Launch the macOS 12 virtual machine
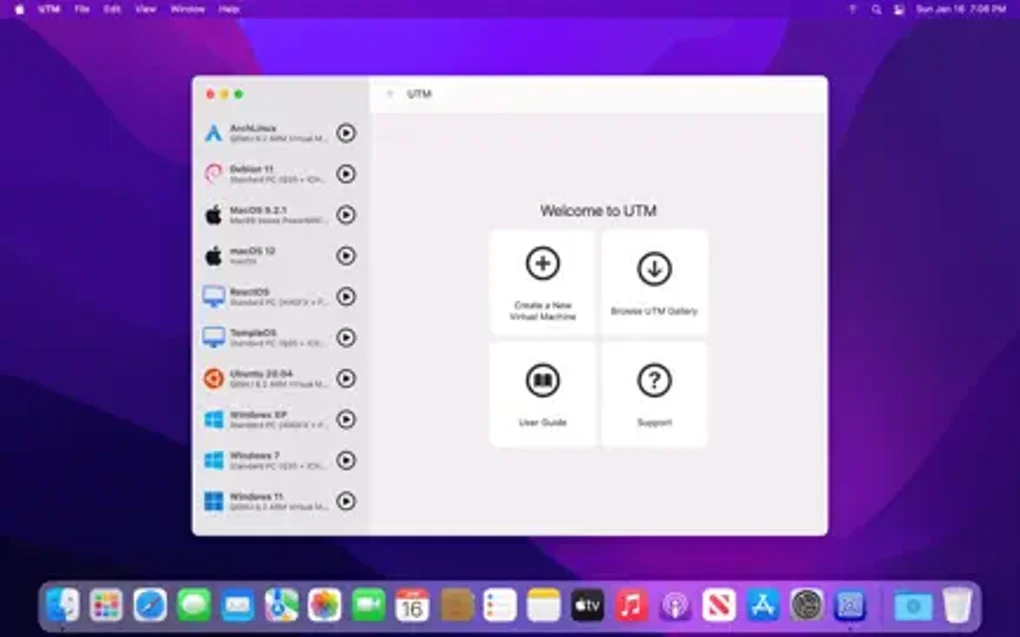The image size is (1020, 637). 346,256
